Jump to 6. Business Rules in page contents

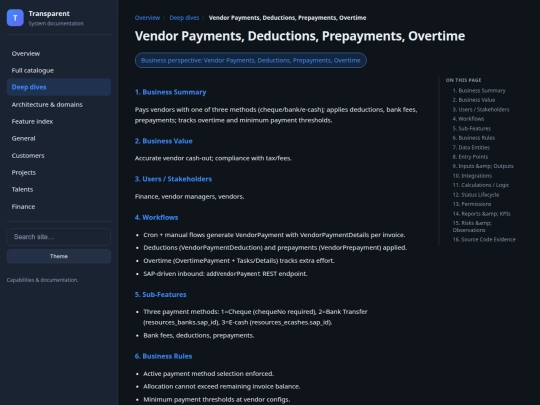tap(474, 138)
